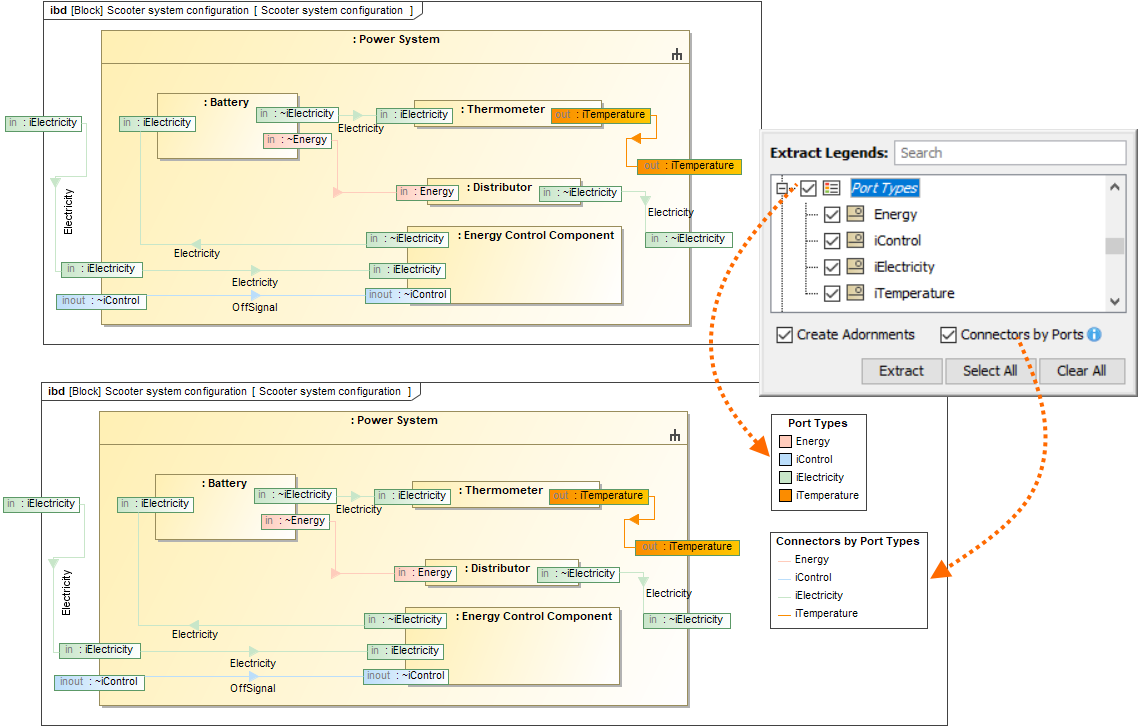
Task: Click the iControl port type icon
Action: click(855, 241)
